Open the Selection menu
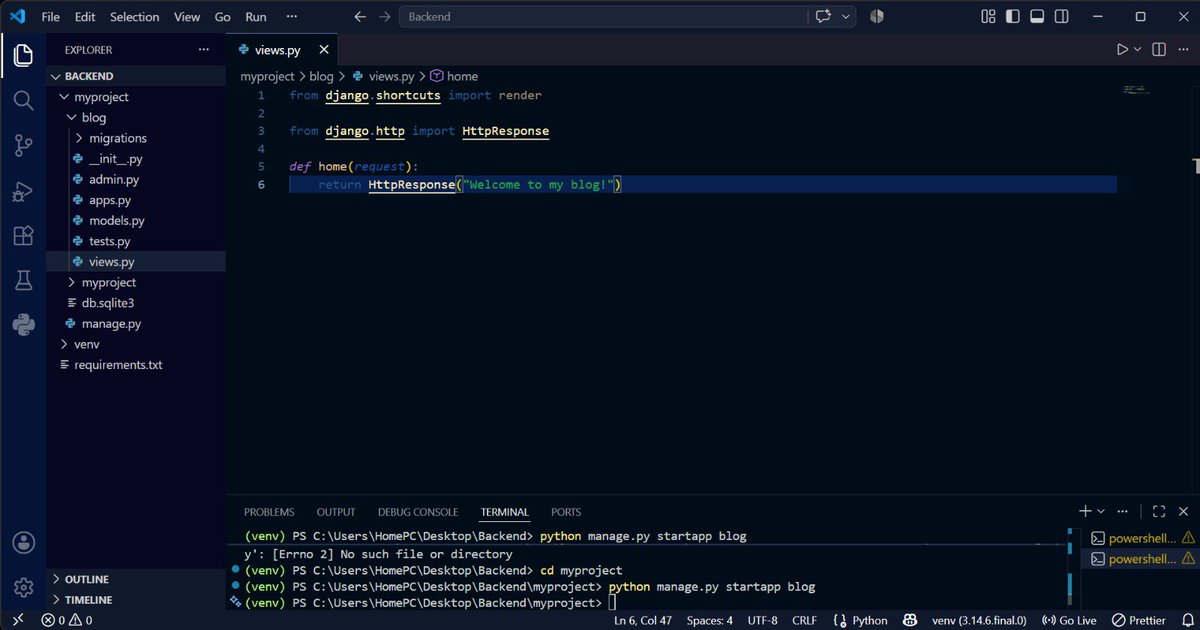This screenshot has width=1200, height=630. pyautogui.click(x=135, y=17)
